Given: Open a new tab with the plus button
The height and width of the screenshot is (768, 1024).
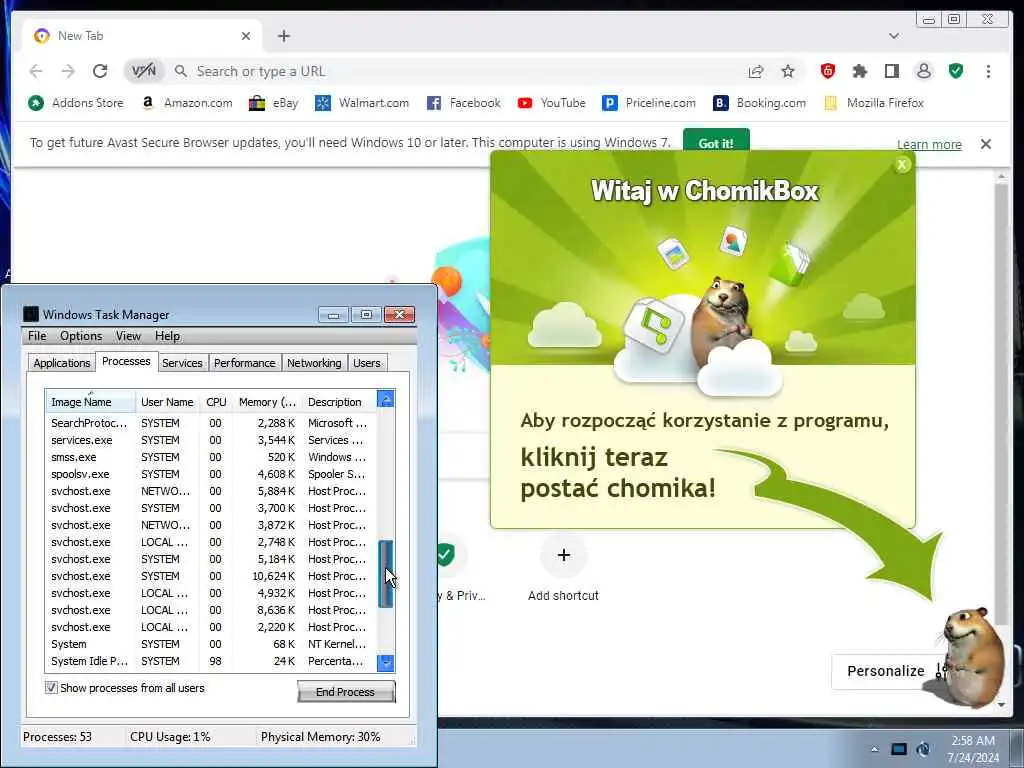Looking at the screenshot, I should (283, 36).
